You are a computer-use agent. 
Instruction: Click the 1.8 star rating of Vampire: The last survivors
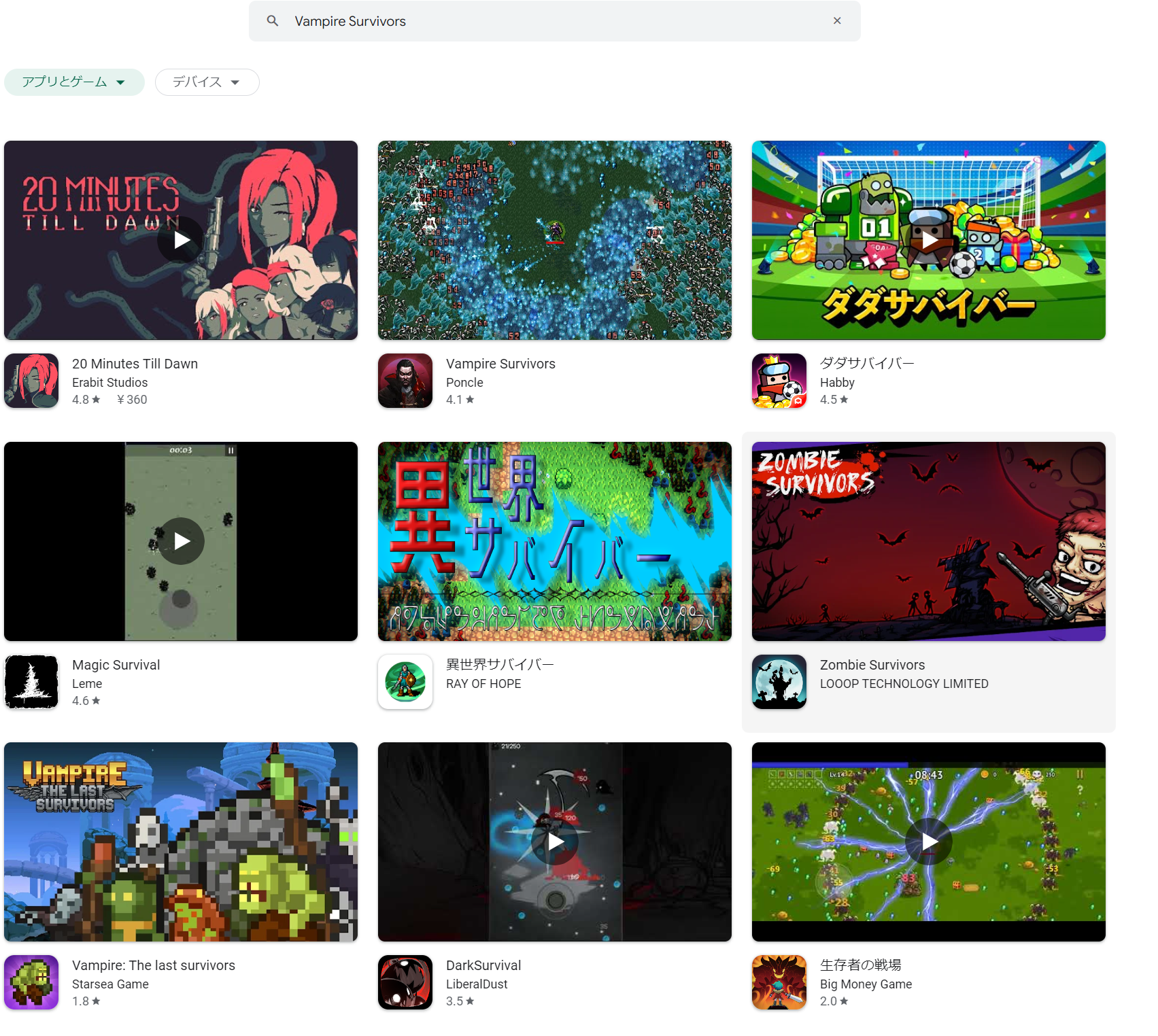coord(86,1001)
